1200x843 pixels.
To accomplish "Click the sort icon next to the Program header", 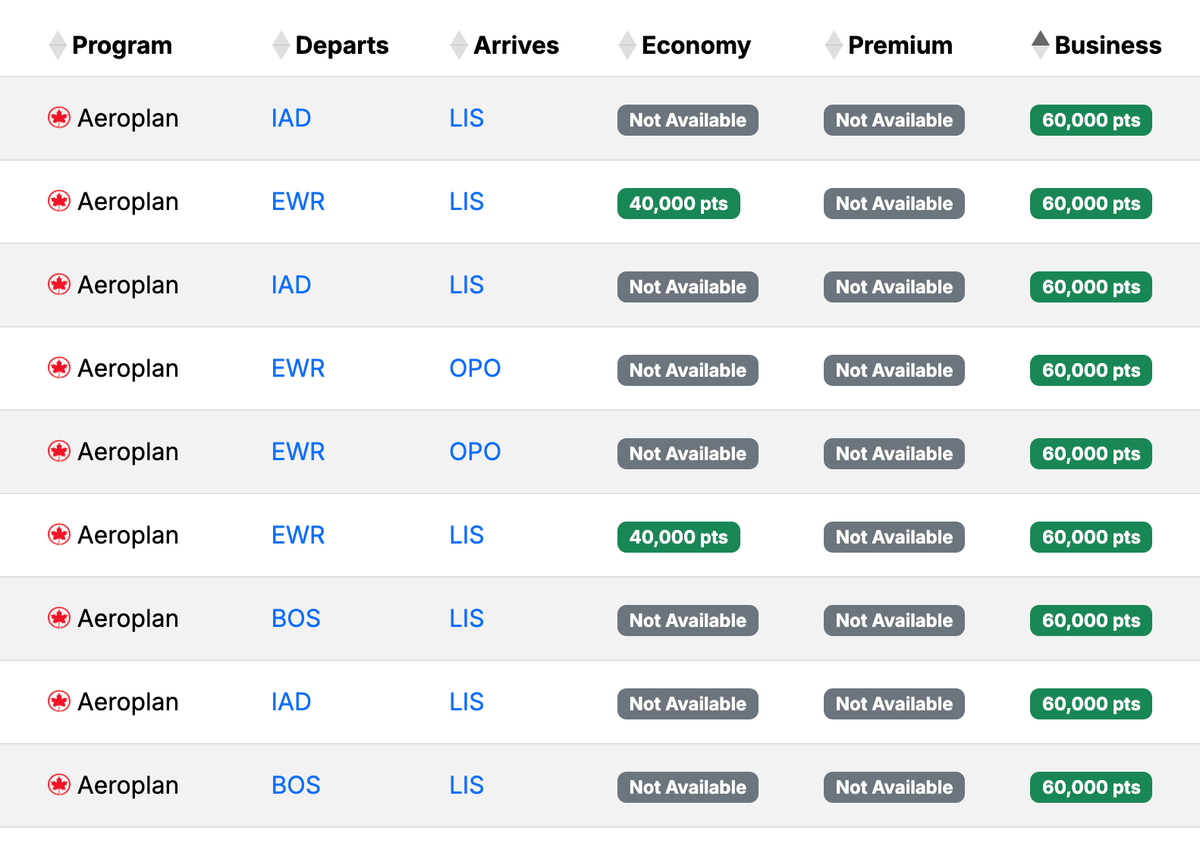I will pos(58,44).
